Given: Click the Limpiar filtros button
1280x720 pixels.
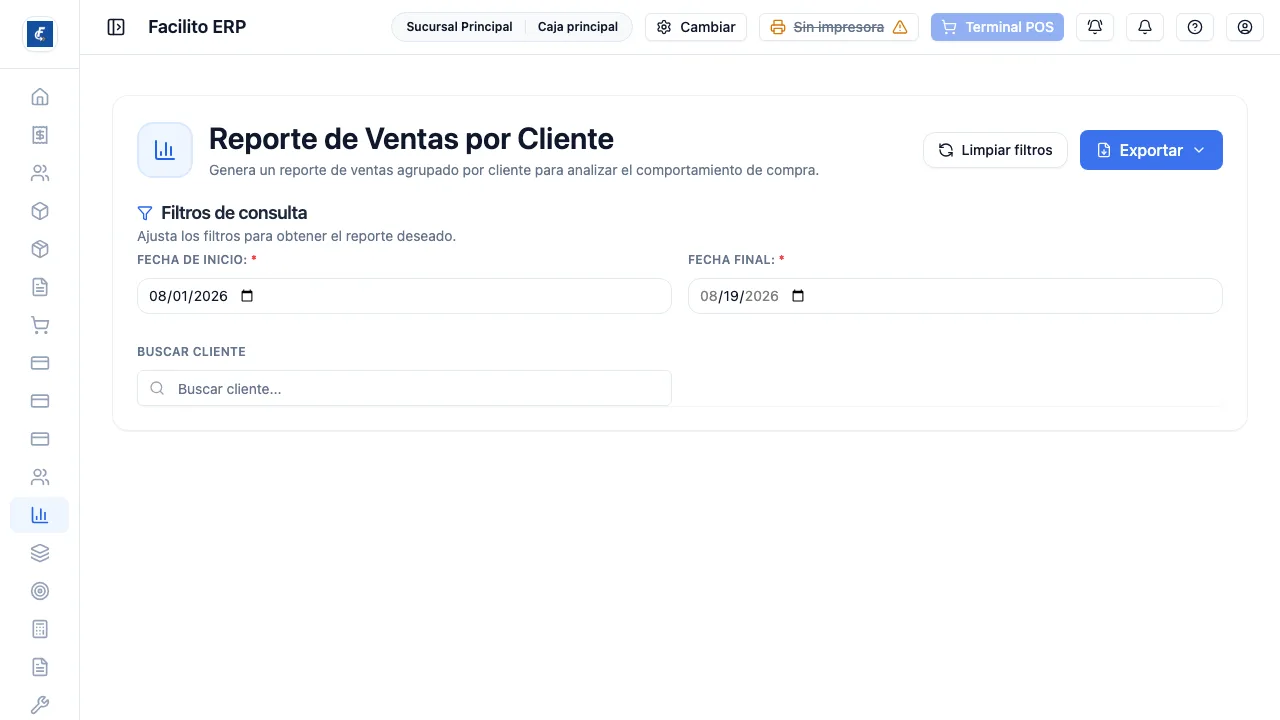Looking at the screenshot, I should coord(995,150).
